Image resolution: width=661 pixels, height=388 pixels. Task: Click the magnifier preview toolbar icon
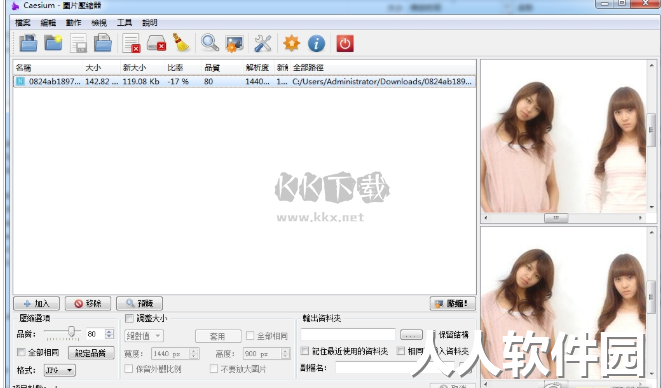coord(210,43)
